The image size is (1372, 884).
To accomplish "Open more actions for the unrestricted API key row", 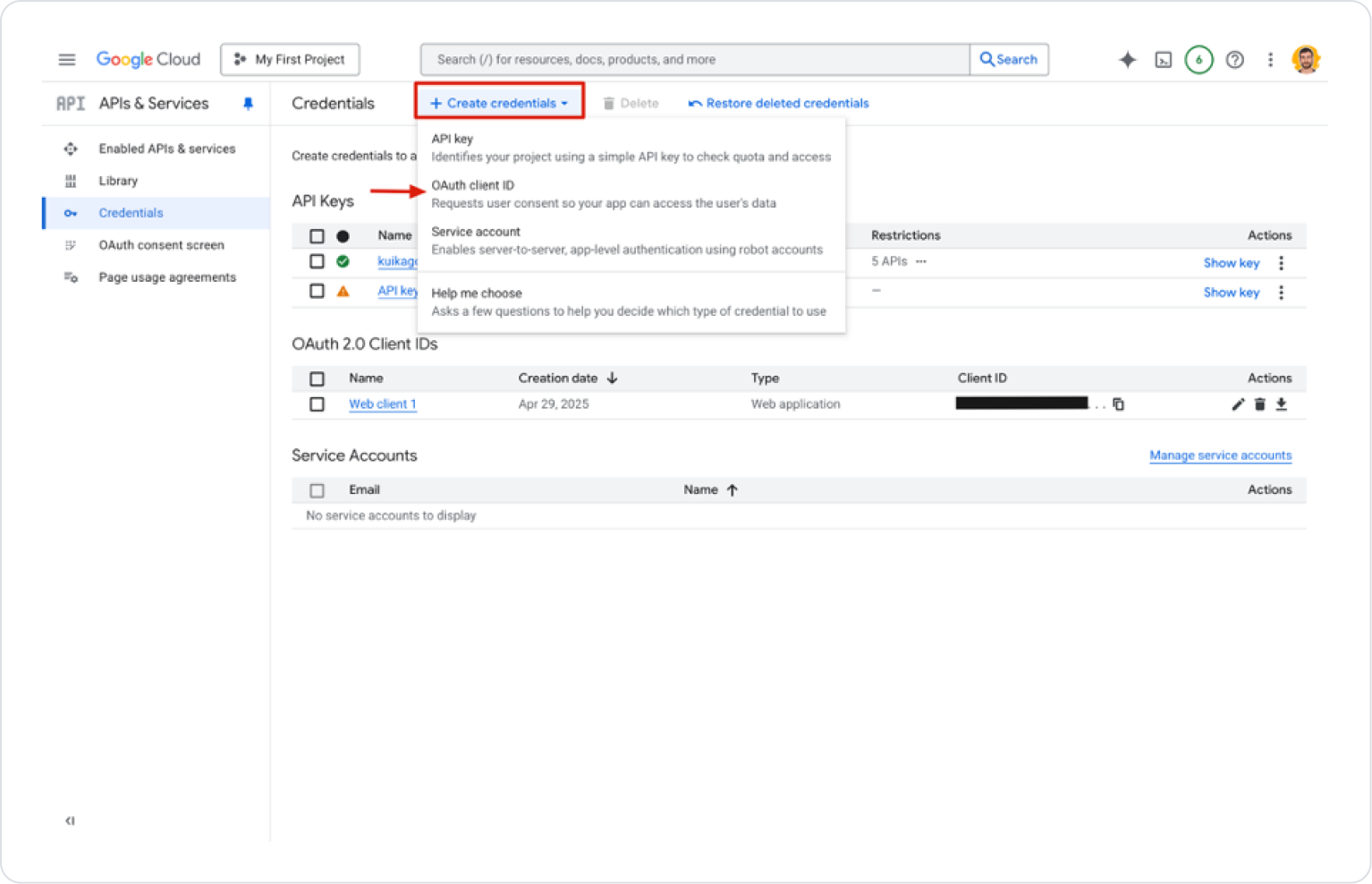I will pyautogui.click(x=1281, y=293).
